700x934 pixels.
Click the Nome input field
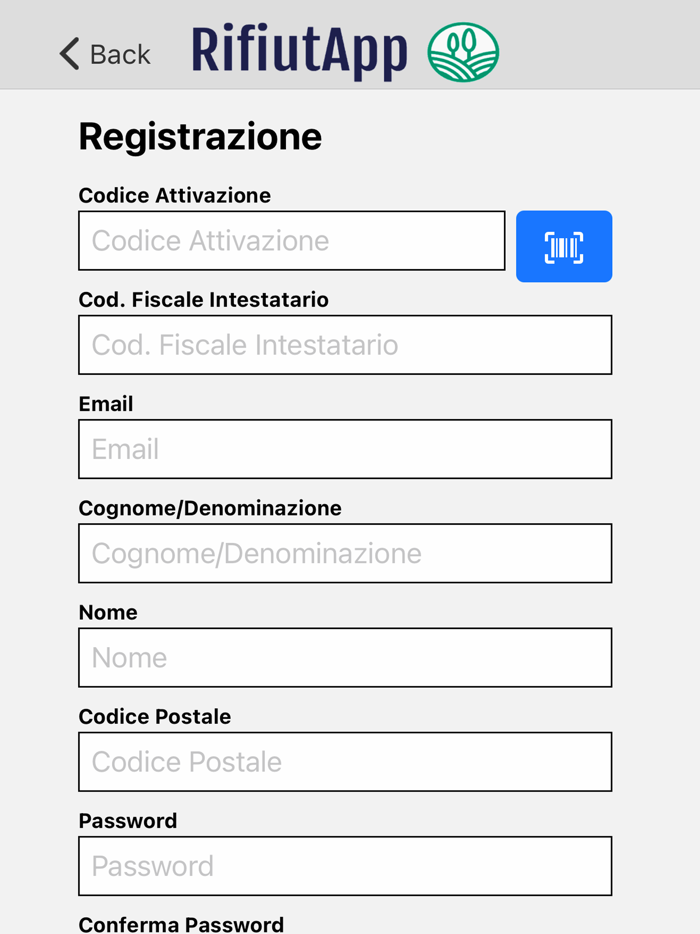click(x=345, y=657)
